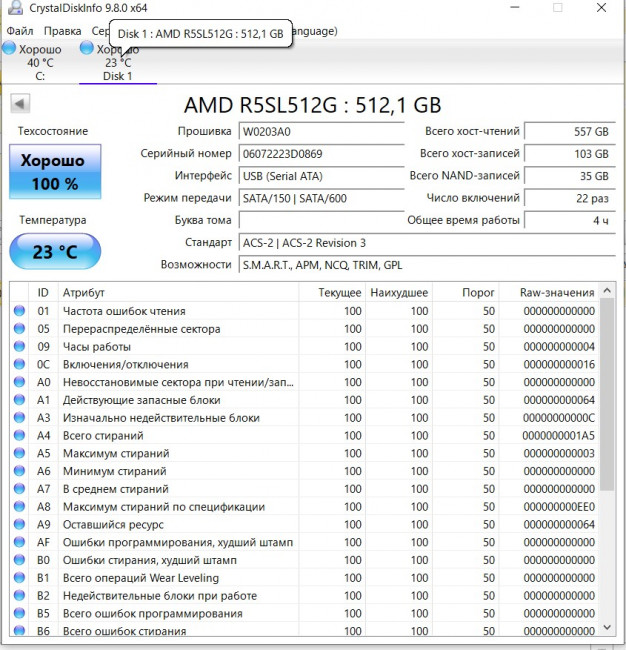Click status circle for A8 row

(19, 507)
